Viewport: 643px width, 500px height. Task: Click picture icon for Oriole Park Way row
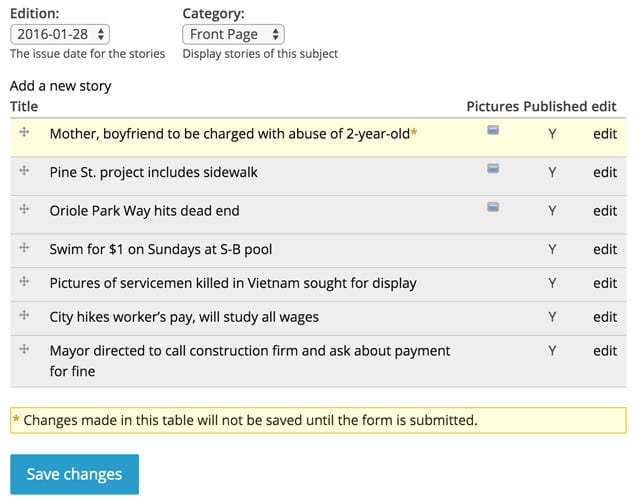tap(493, 207)
